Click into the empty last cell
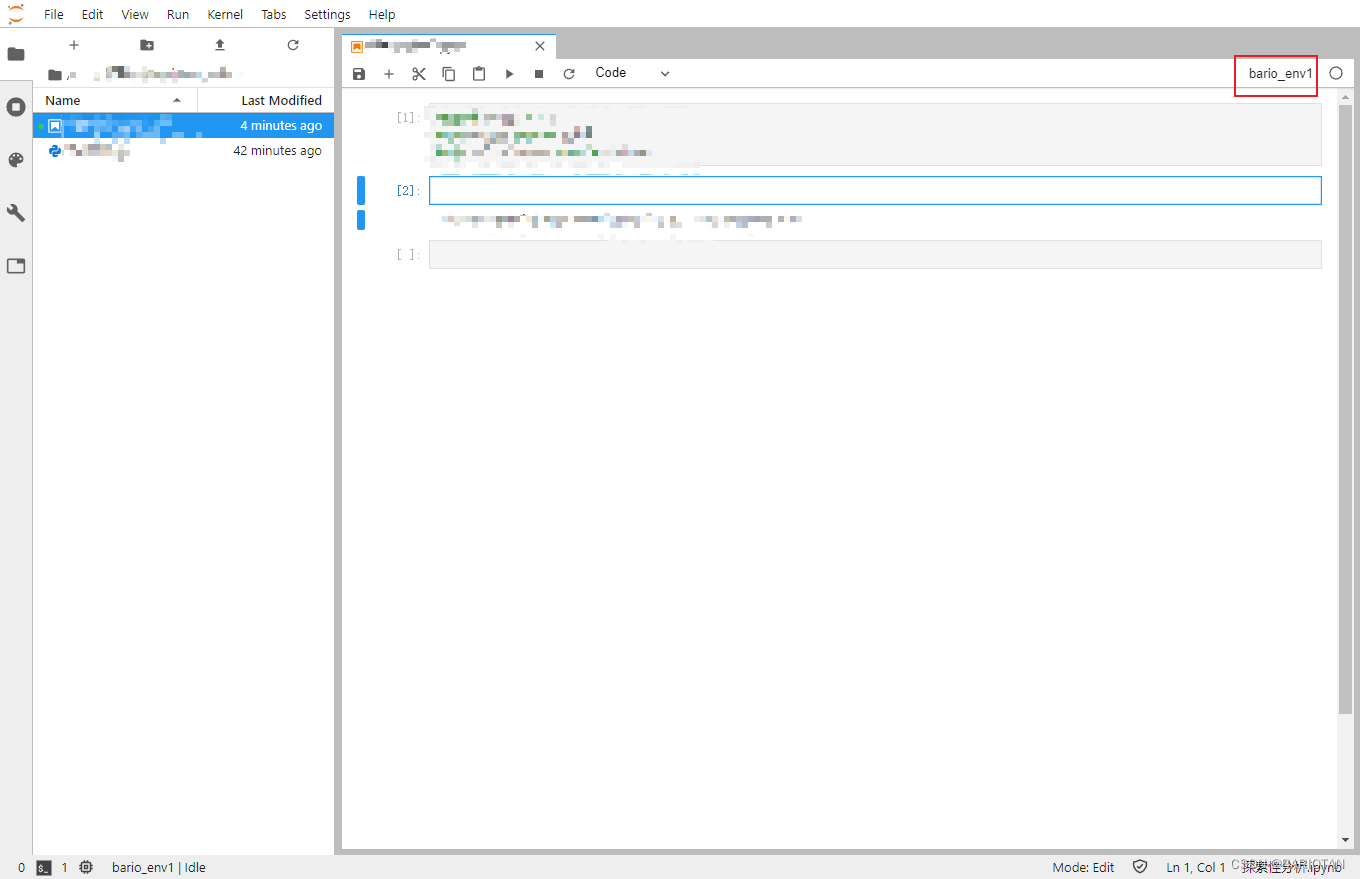The height and width of the screenshot is (879, 1360). coord(875,254)
